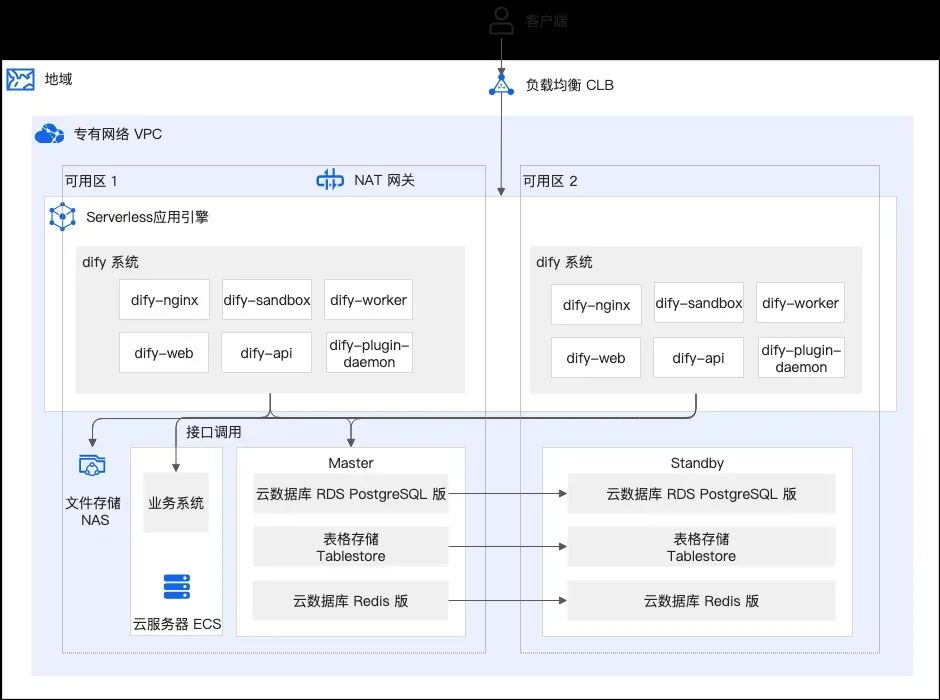Click dify-api box in zone 1
The height and width of the screenshot is (700, 940).
click(266, 353)
